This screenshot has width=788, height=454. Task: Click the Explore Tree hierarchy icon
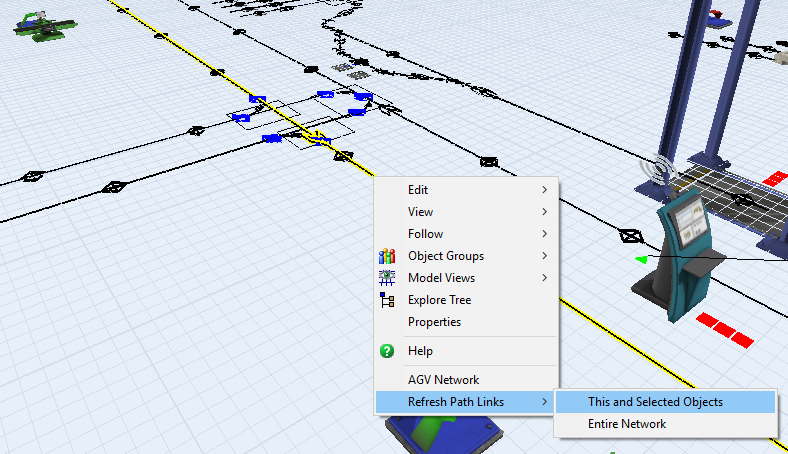tap(387, 300)
